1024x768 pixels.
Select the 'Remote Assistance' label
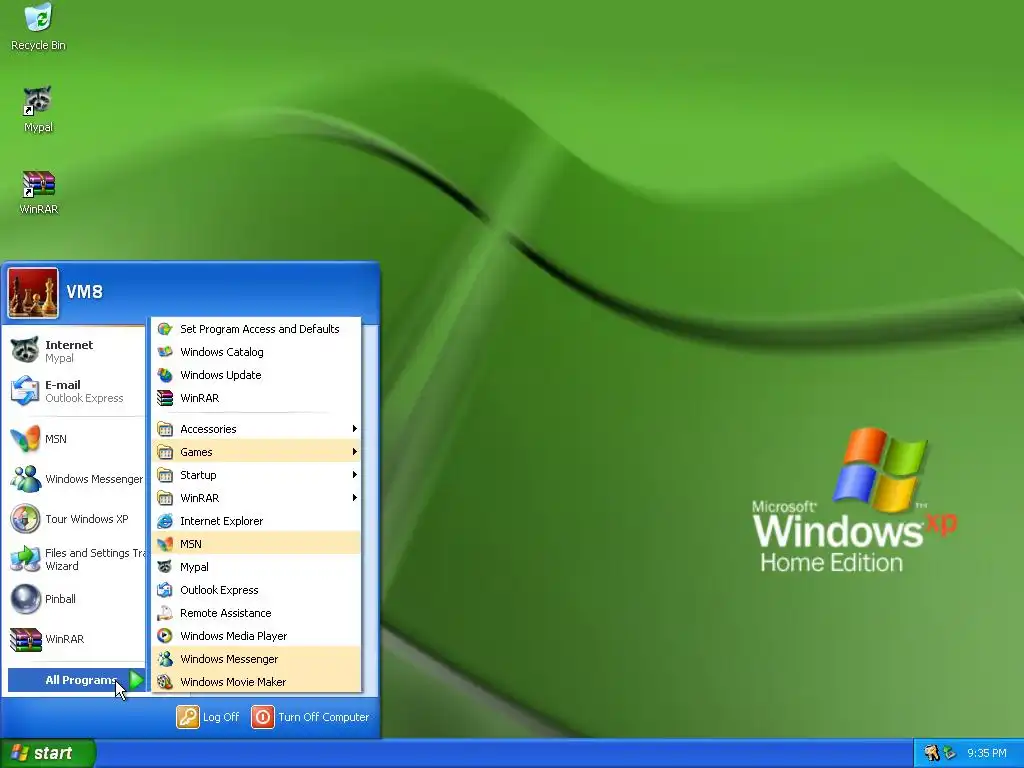pos(226,613)
